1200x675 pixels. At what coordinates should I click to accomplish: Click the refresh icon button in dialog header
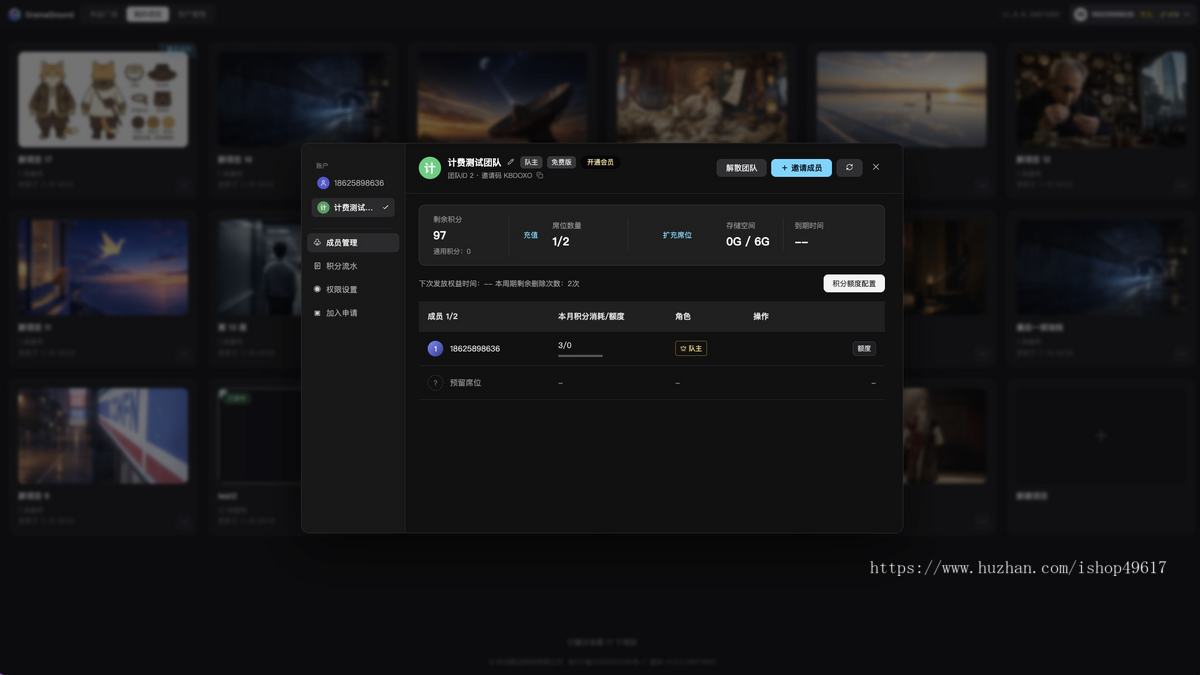click(x=849, y=168)
